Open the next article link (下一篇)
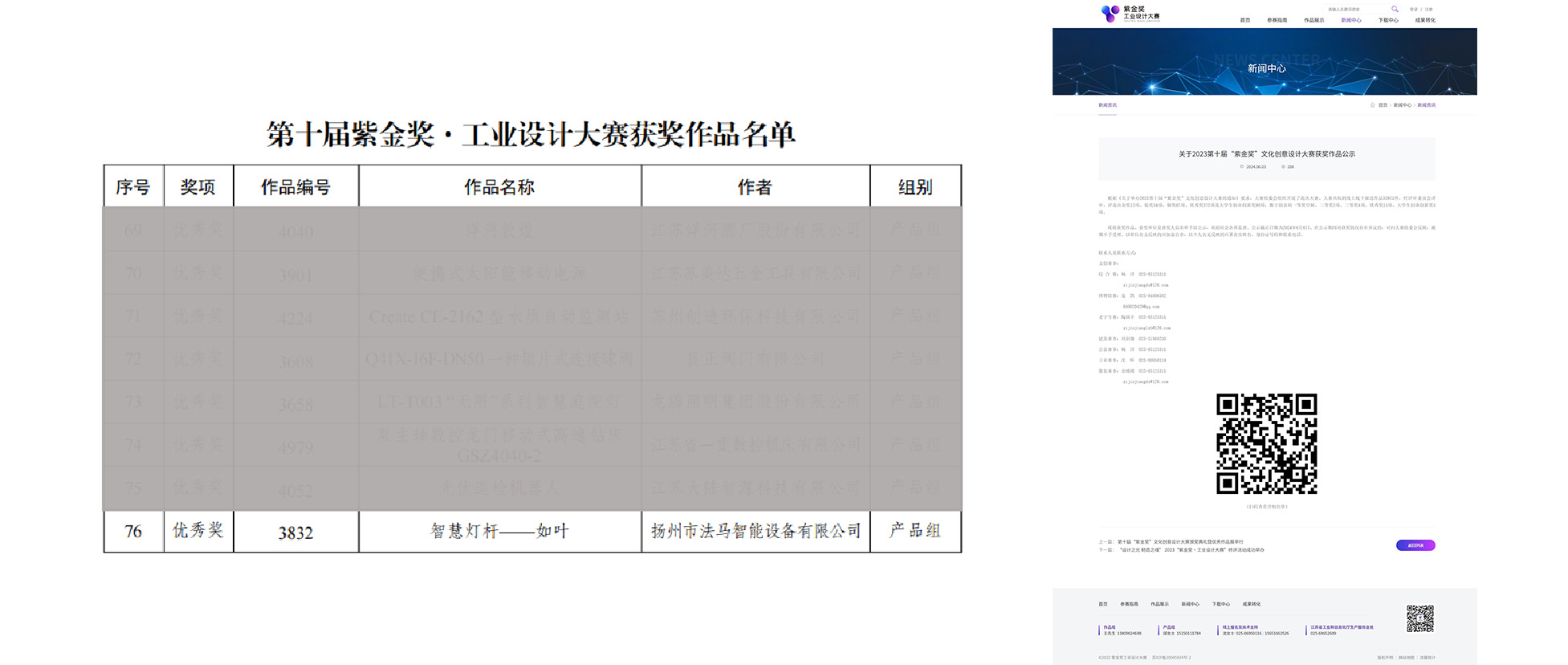The width and height of the screenshot is (1568, 665). click(x=1190, y=550)
